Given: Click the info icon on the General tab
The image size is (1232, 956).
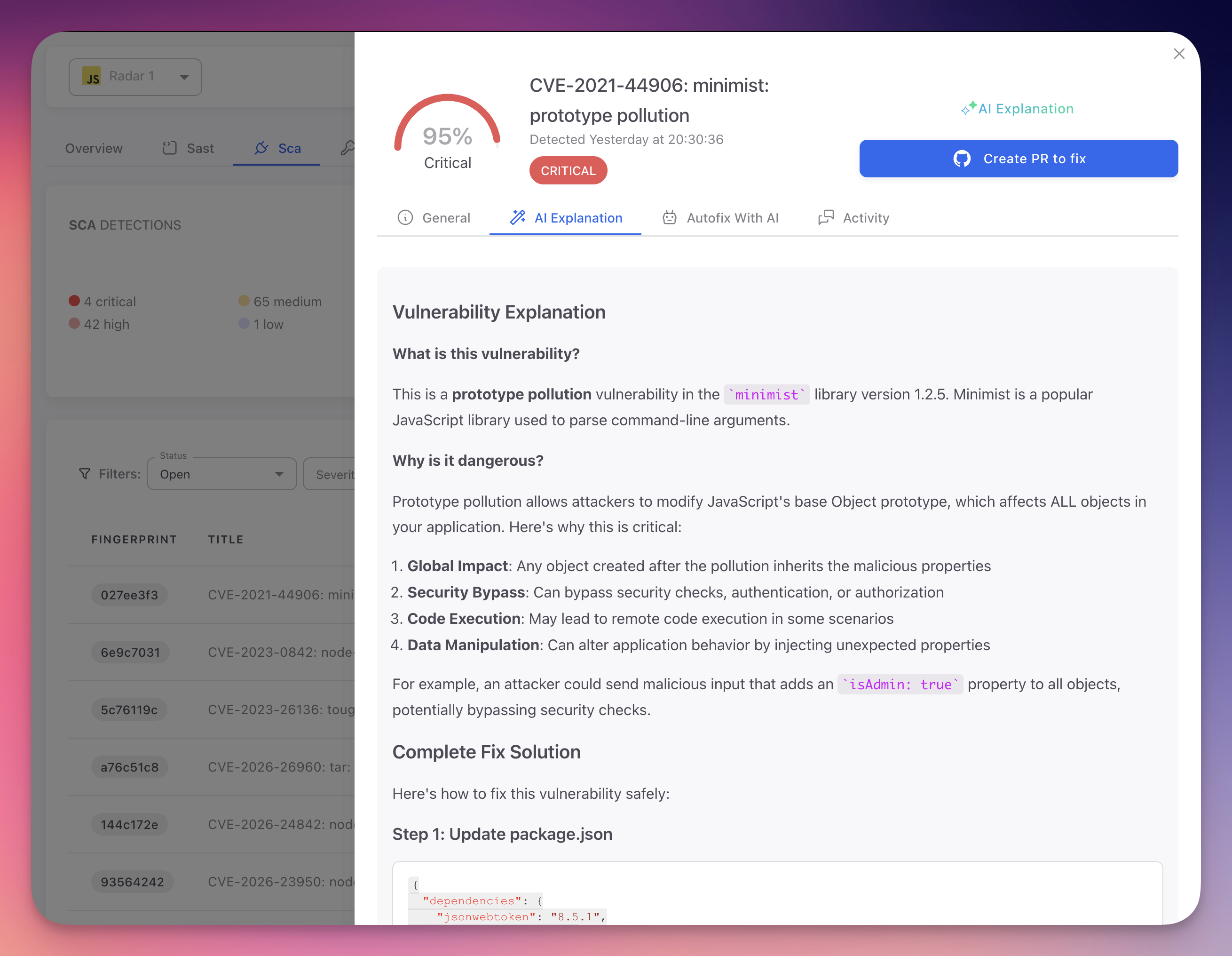Looking at the screenshot, I should click(406, 218).
